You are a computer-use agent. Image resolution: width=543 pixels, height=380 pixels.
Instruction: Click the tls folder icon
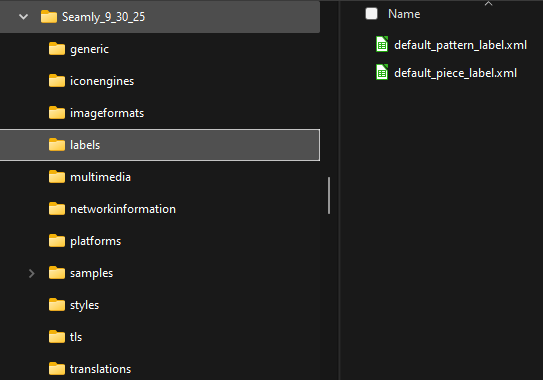(57, 337)
